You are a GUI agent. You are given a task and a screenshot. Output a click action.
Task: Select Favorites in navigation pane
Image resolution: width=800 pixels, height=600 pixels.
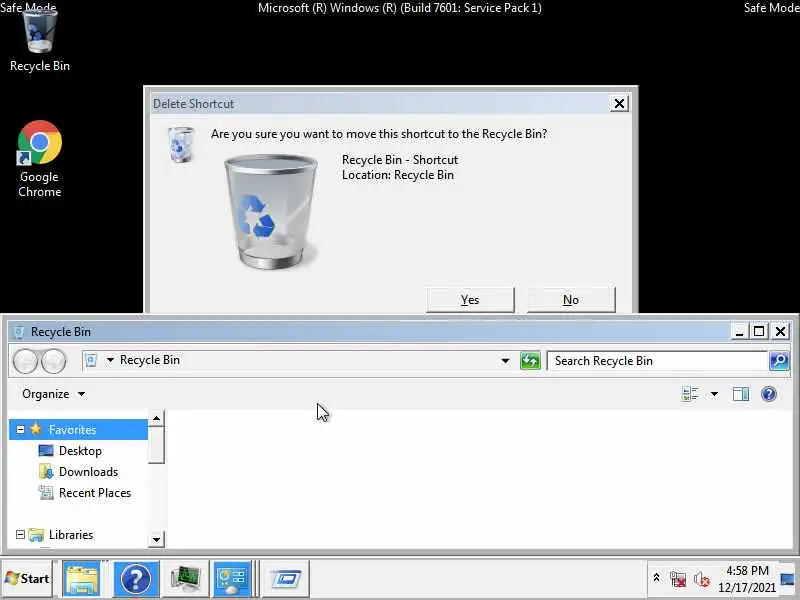(x=72, y=430)
